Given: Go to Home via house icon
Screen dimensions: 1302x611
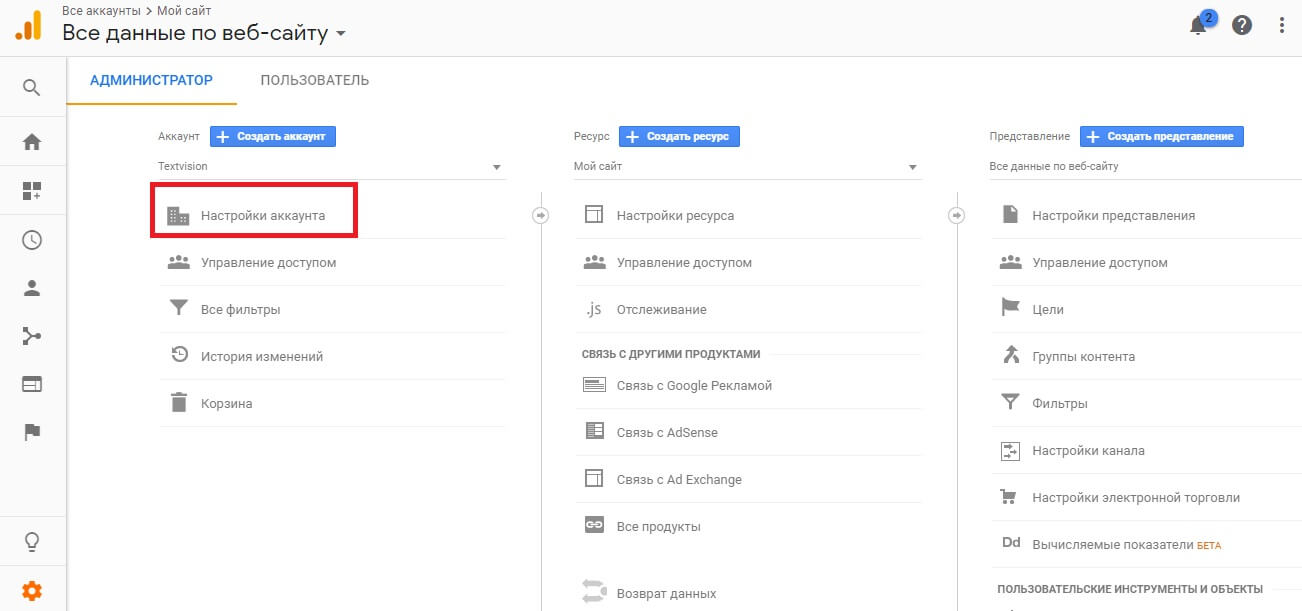Looking at the screenshot, I should pos(32,142).
